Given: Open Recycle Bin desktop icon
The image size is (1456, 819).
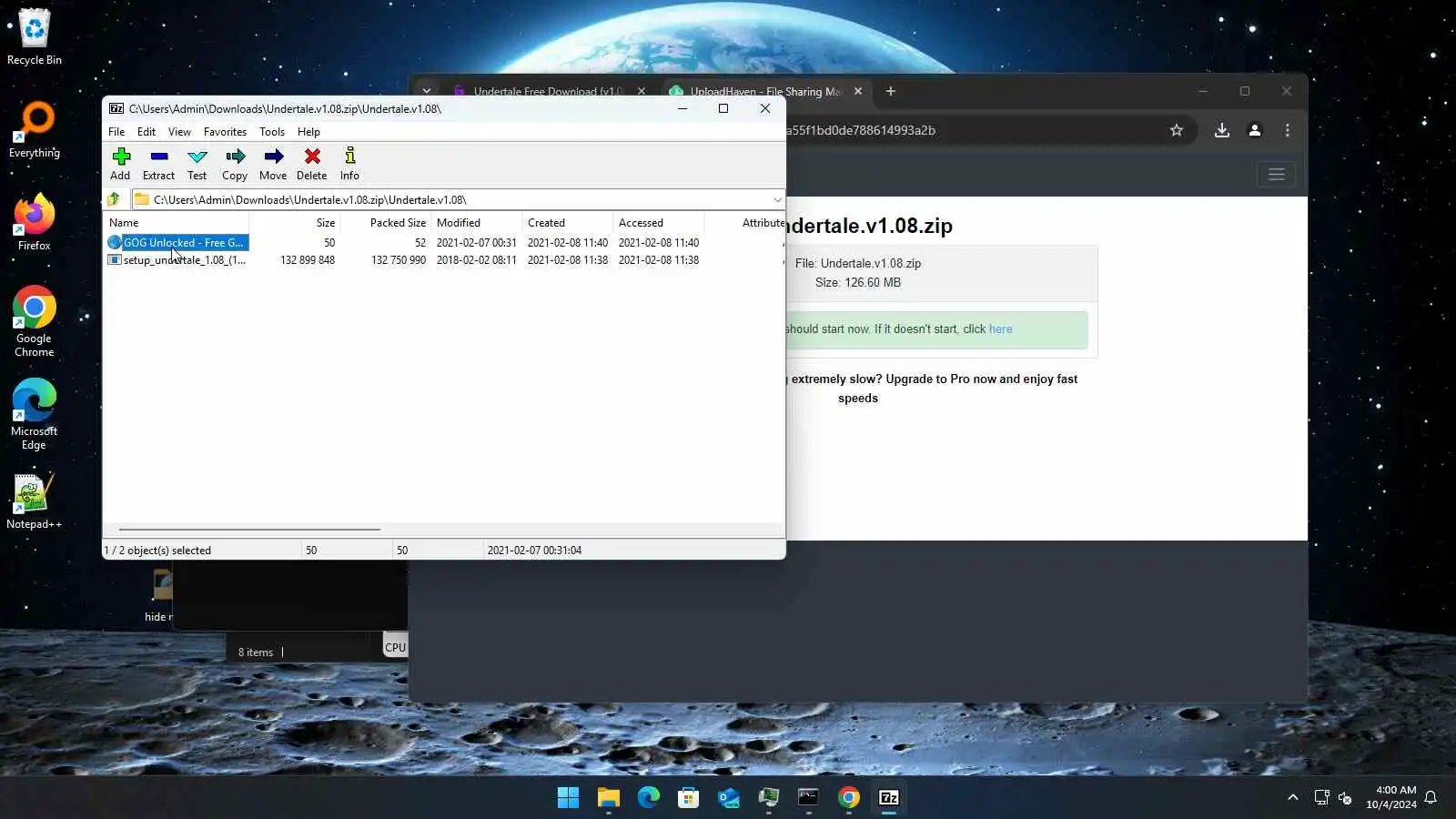Looking at the screenshot, I should 35,37.
